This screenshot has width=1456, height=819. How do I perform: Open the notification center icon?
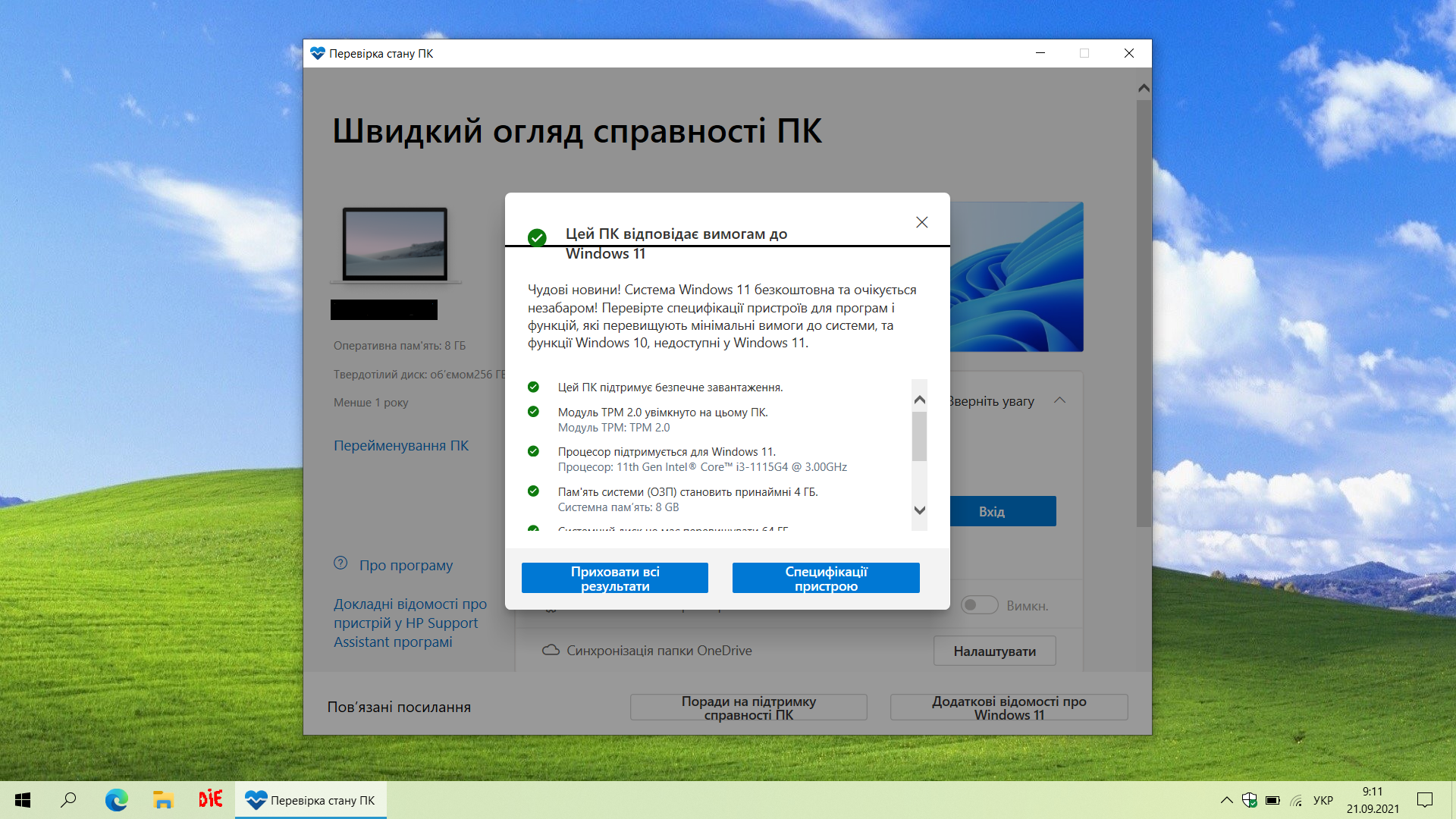pyautogui.click(x=1425, y=800)
